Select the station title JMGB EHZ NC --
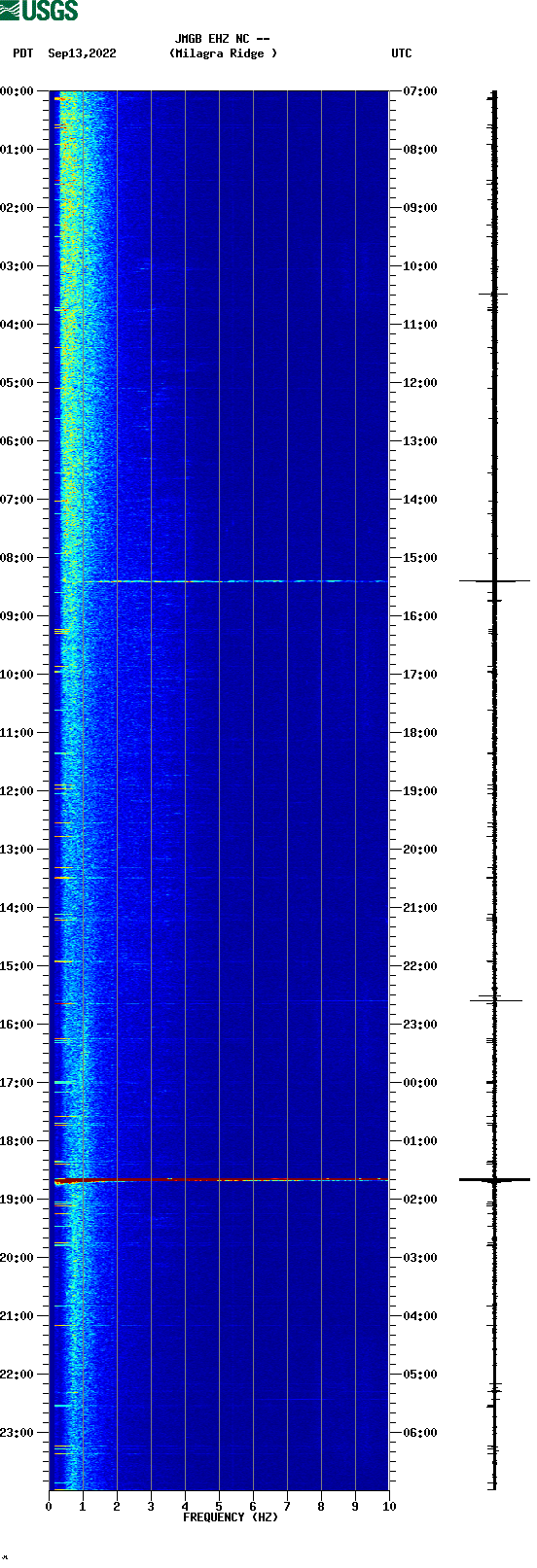The image size is (537, 1568). pos(222,39)
